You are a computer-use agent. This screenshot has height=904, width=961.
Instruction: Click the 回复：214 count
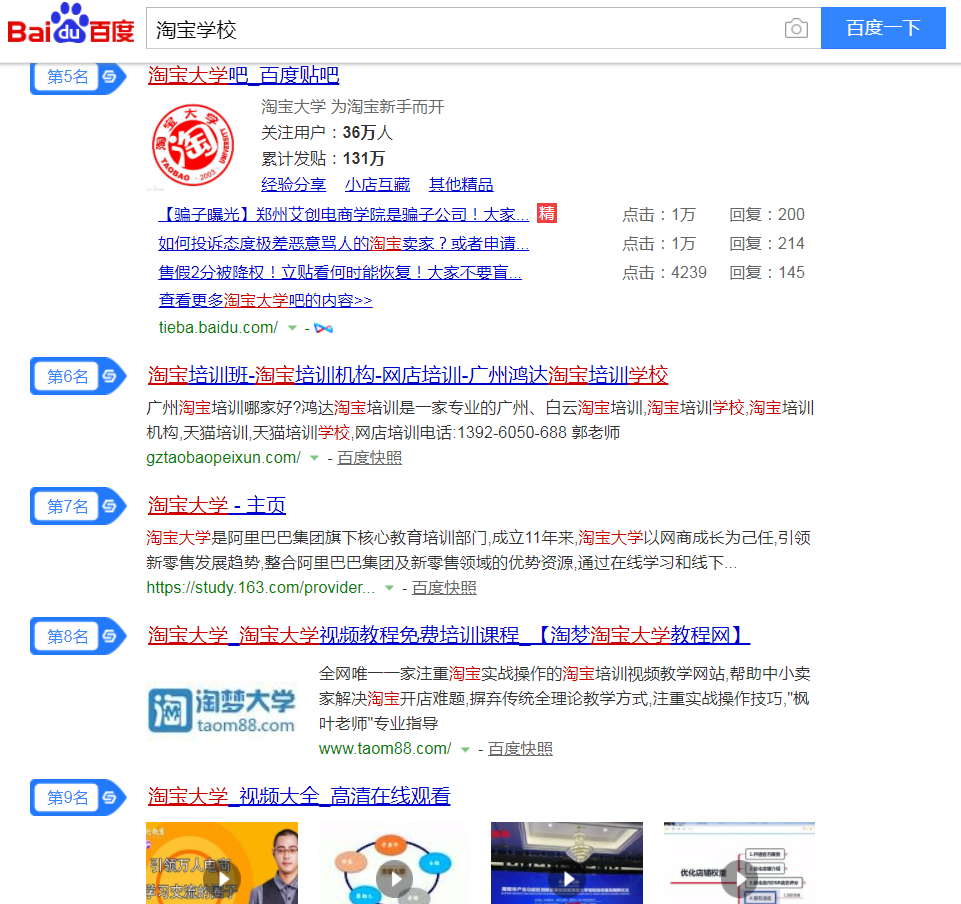tap(767, 243)
